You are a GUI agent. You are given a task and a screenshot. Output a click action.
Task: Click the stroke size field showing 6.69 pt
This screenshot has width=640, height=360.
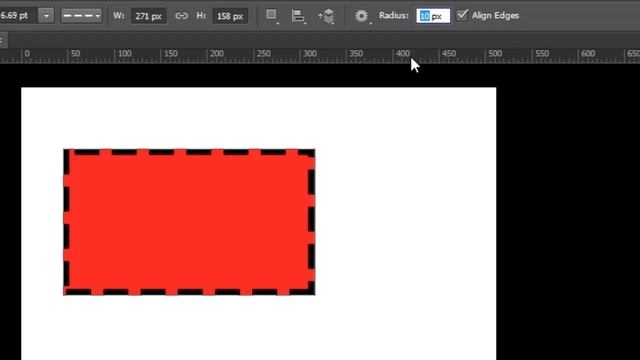(x=18, y=16)
